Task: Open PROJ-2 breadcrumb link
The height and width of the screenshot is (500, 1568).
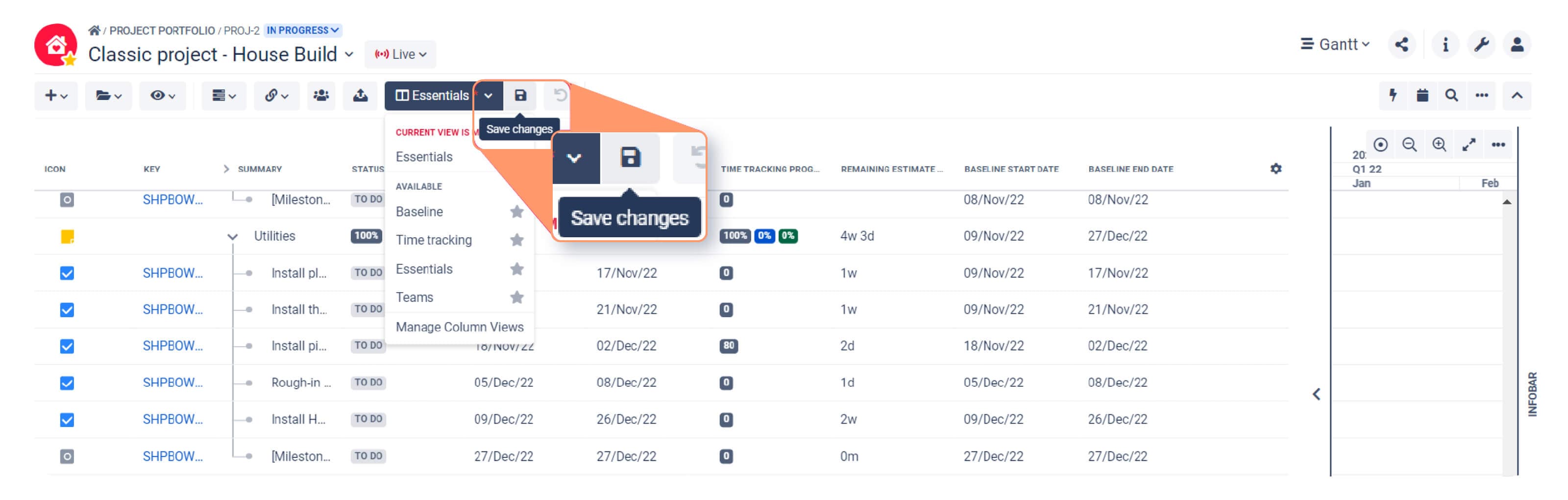Action: coord(241,30)
